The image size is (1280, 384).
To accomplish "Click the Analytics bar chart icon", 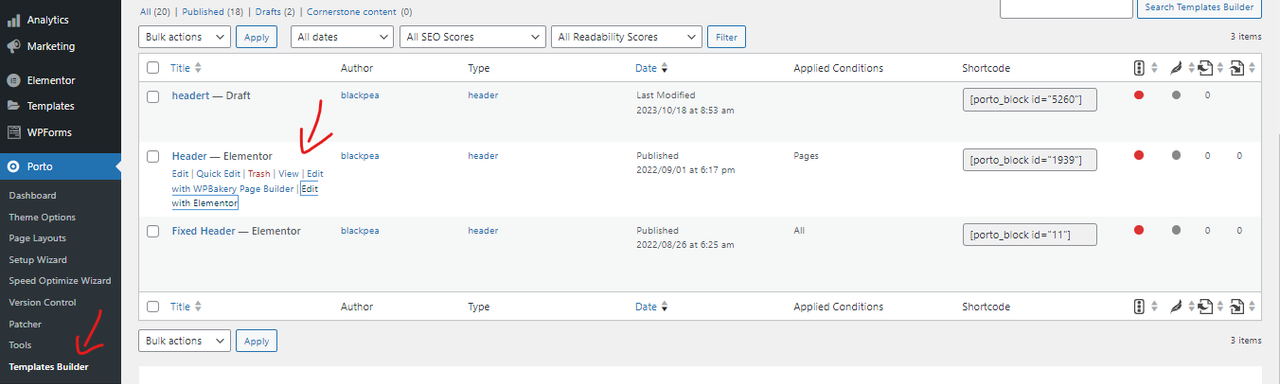I will click(x=14, y=20).
